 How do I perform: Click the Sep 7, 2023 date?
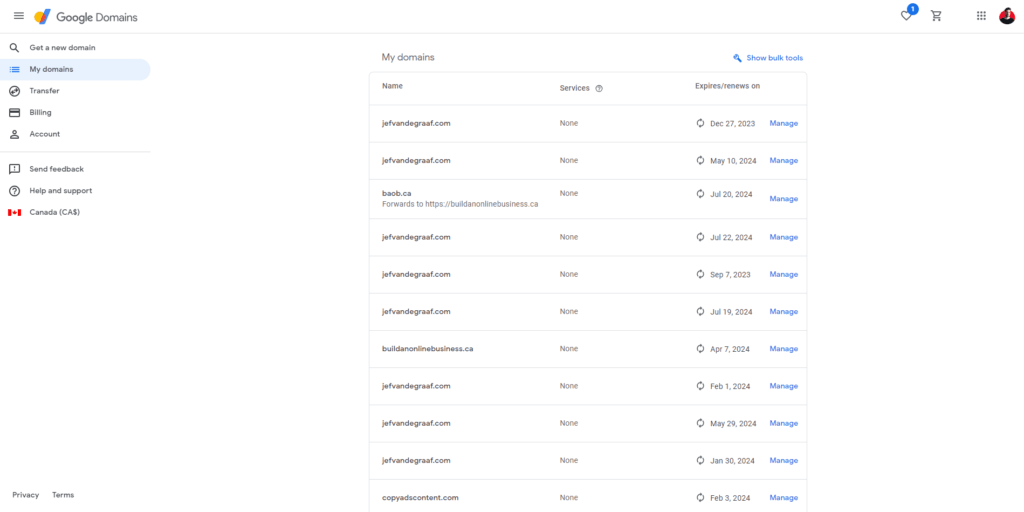(x=730, y=274)
